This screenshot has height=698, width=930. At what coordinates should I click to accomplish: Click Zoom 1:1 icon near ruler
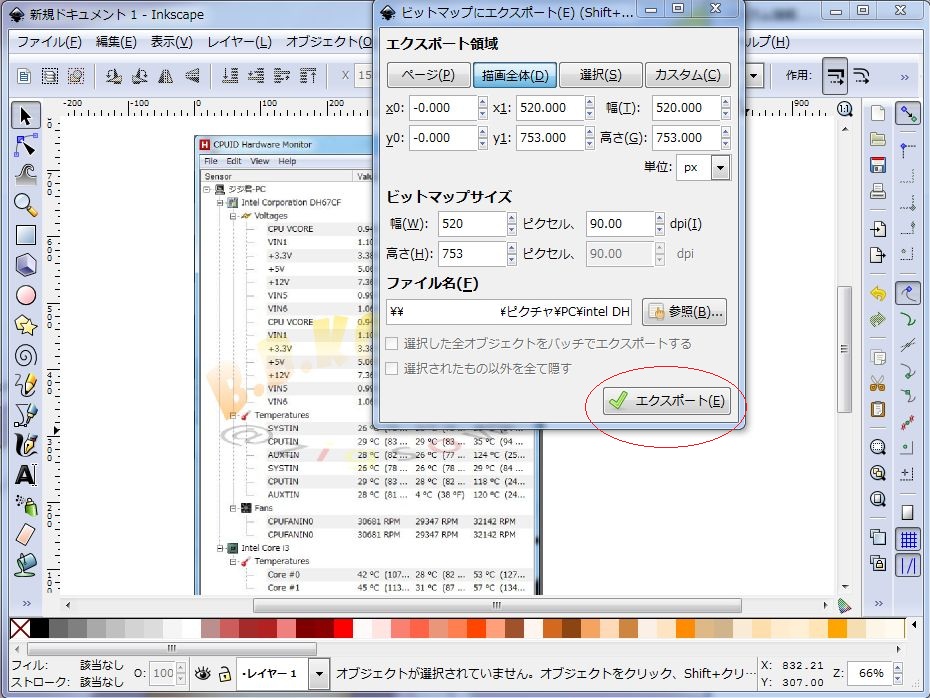[x=845, y=109]
